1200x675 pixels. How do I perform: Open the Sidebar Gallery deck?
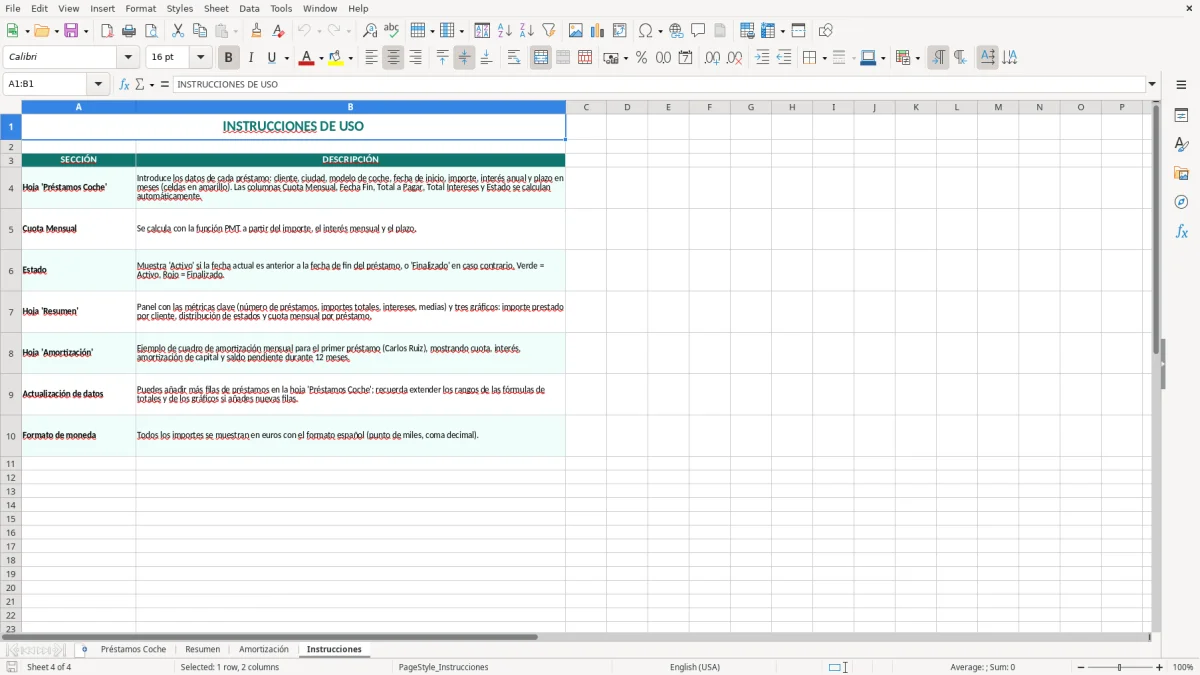click(x=1181, y=173)
